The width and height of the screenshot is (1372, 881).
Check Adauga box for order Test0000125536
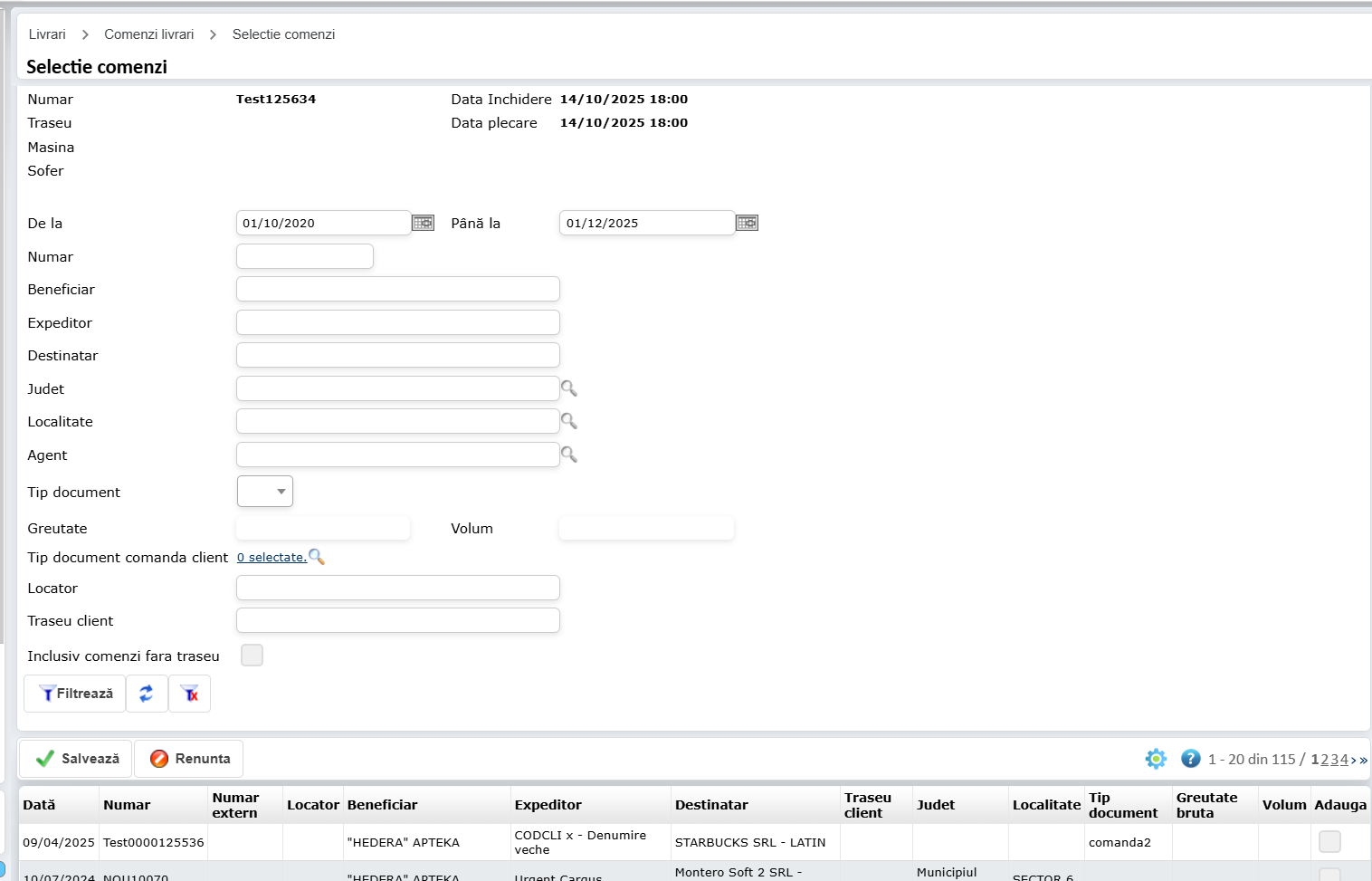1329,842
